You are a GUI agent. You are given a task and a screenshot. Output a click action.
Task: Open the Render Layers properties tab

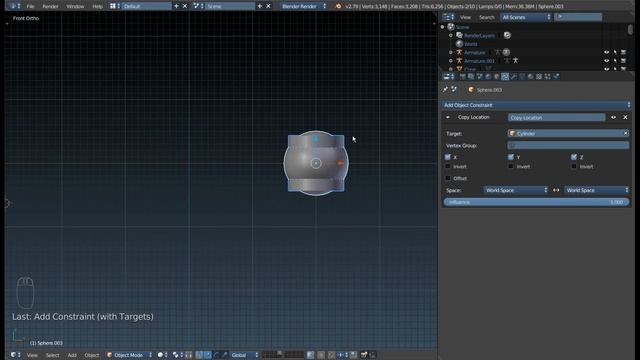click(x=471, y=76)
